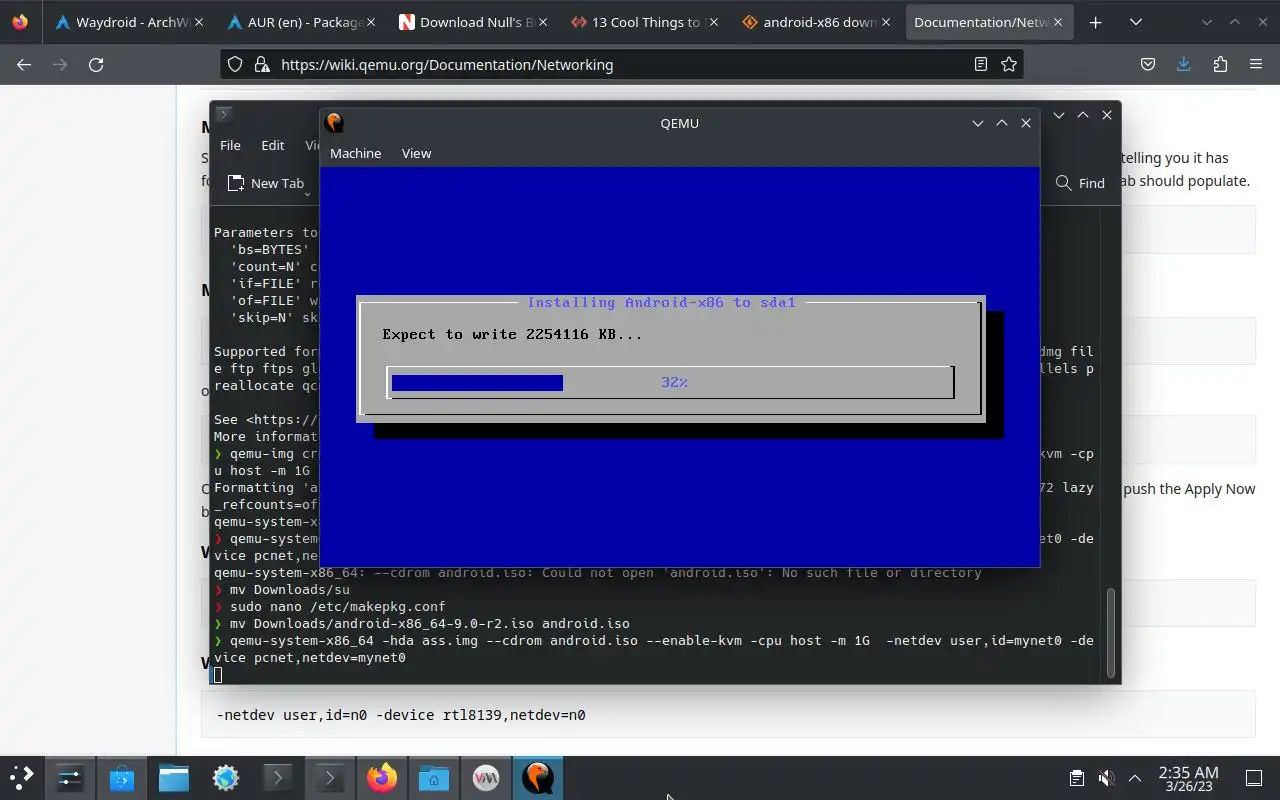Open the Pocket save icon

pos(1148,64)
